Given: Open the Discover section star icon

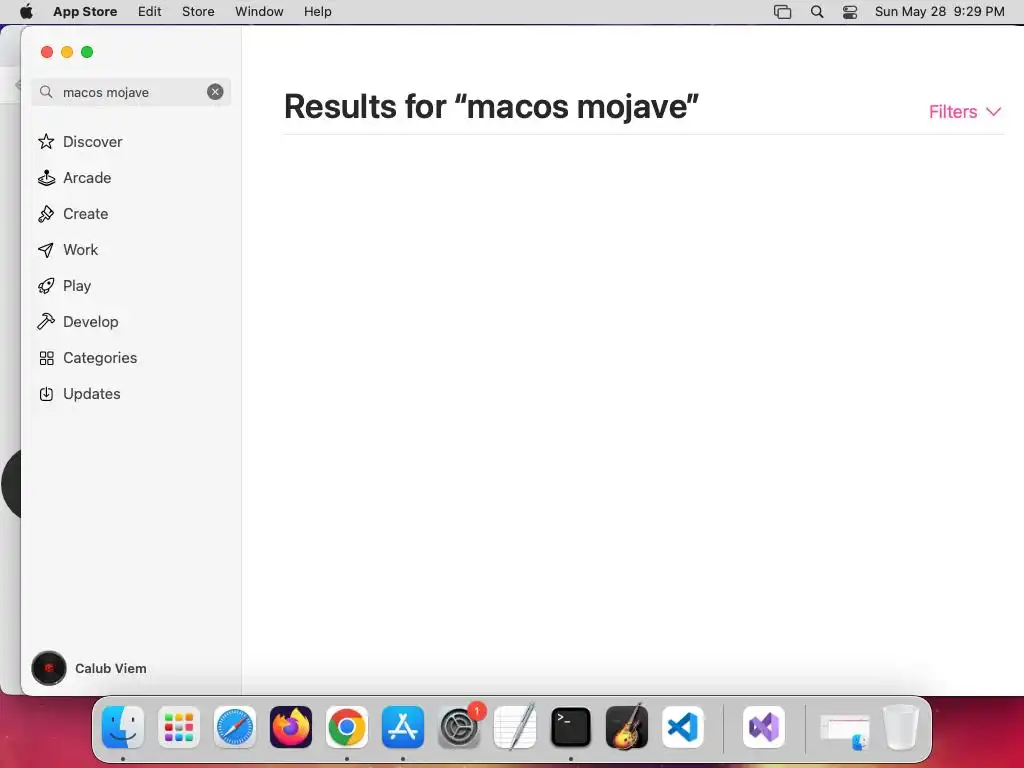Looking at the screenshot, I should 46,142.
